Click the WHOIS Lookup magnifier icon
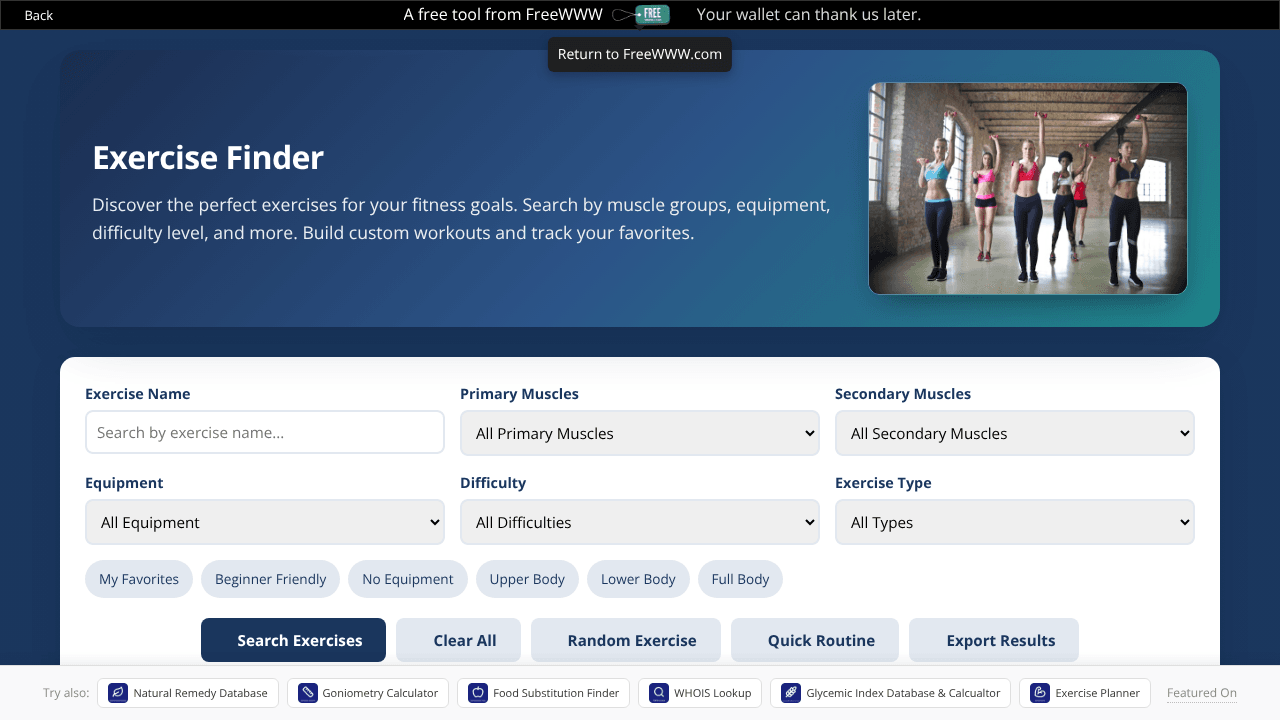 [659, 692]
